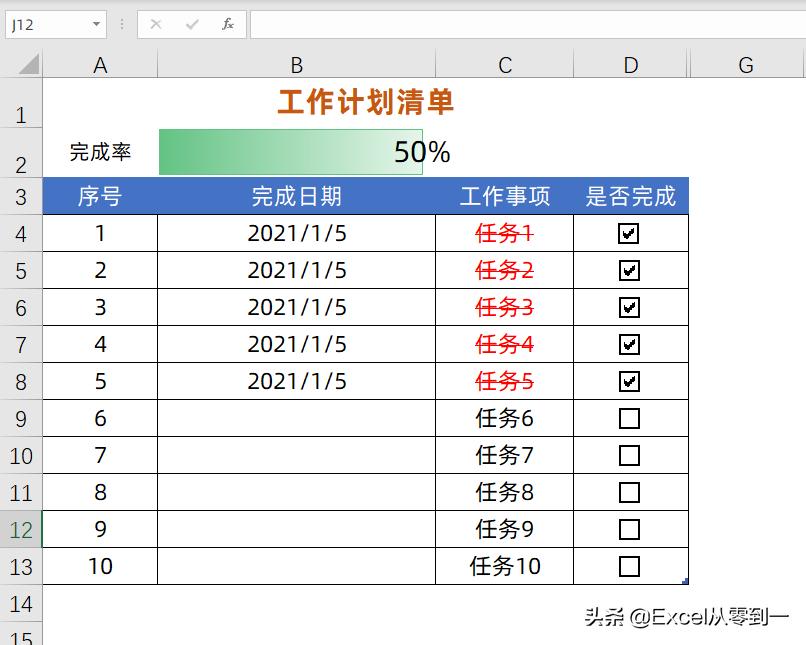Check the 任务9 completion checkbox
The height and width of the screenshot is (645, 806).
coord(630,529)
